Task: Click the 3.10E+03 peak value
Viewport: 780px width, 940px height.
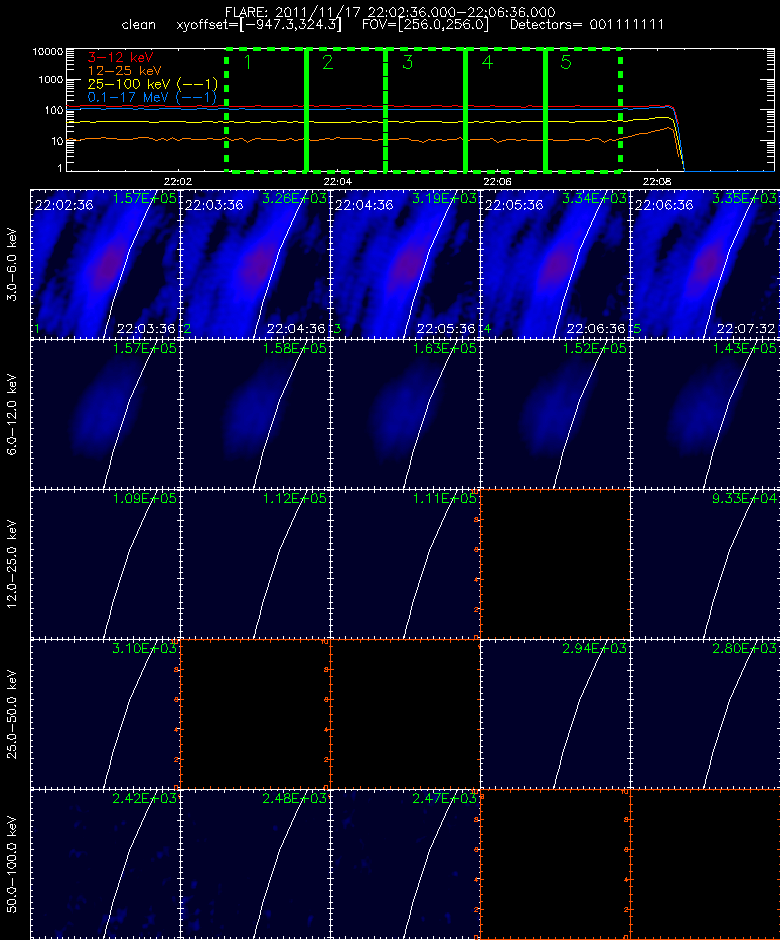Action: tap(144, 648)
